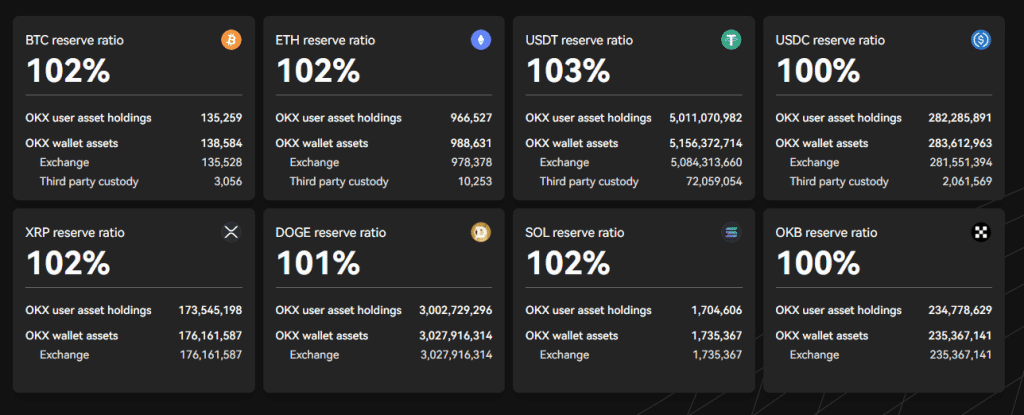Click the 103% USDT ratio value
The image size is (1024, 415).
tap(568, 71)
